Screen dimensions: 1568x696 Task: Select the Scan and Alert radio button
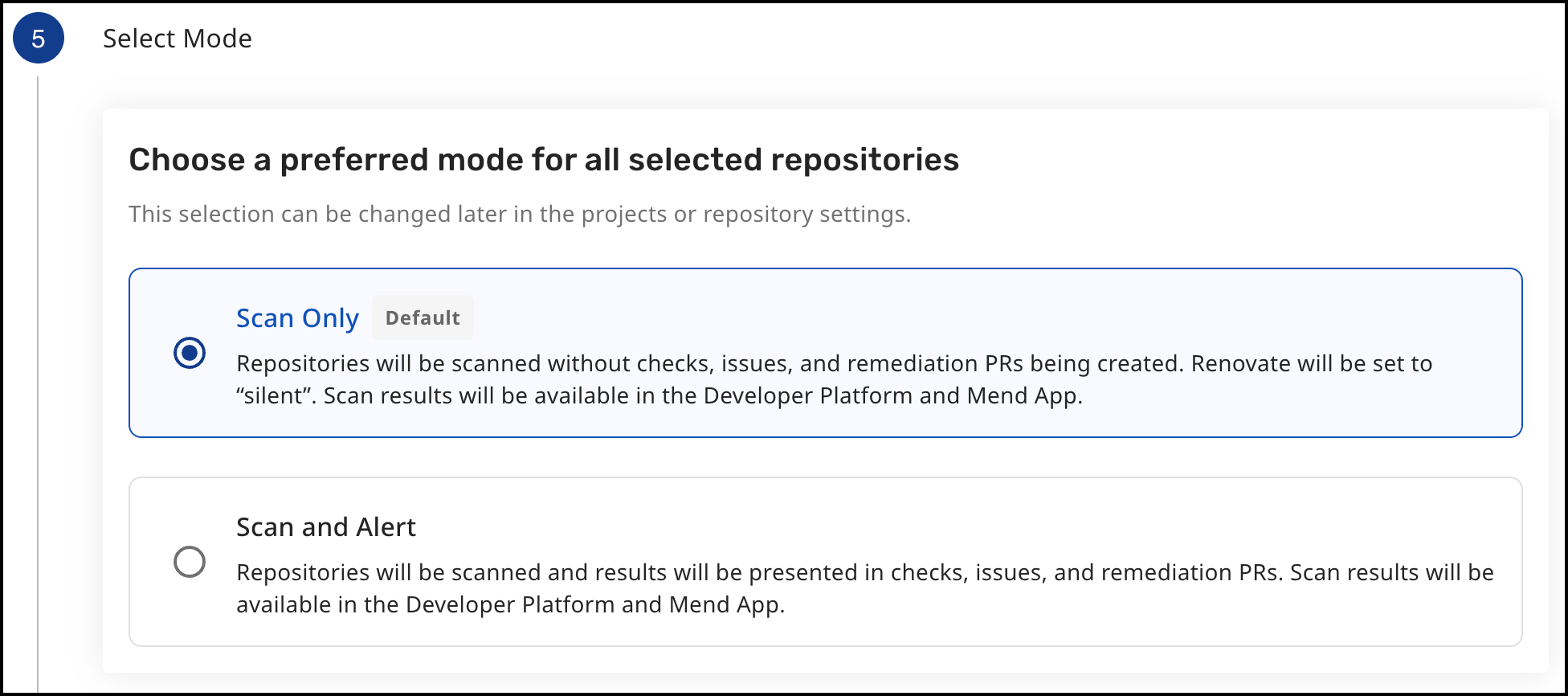[x=190, y=562]
